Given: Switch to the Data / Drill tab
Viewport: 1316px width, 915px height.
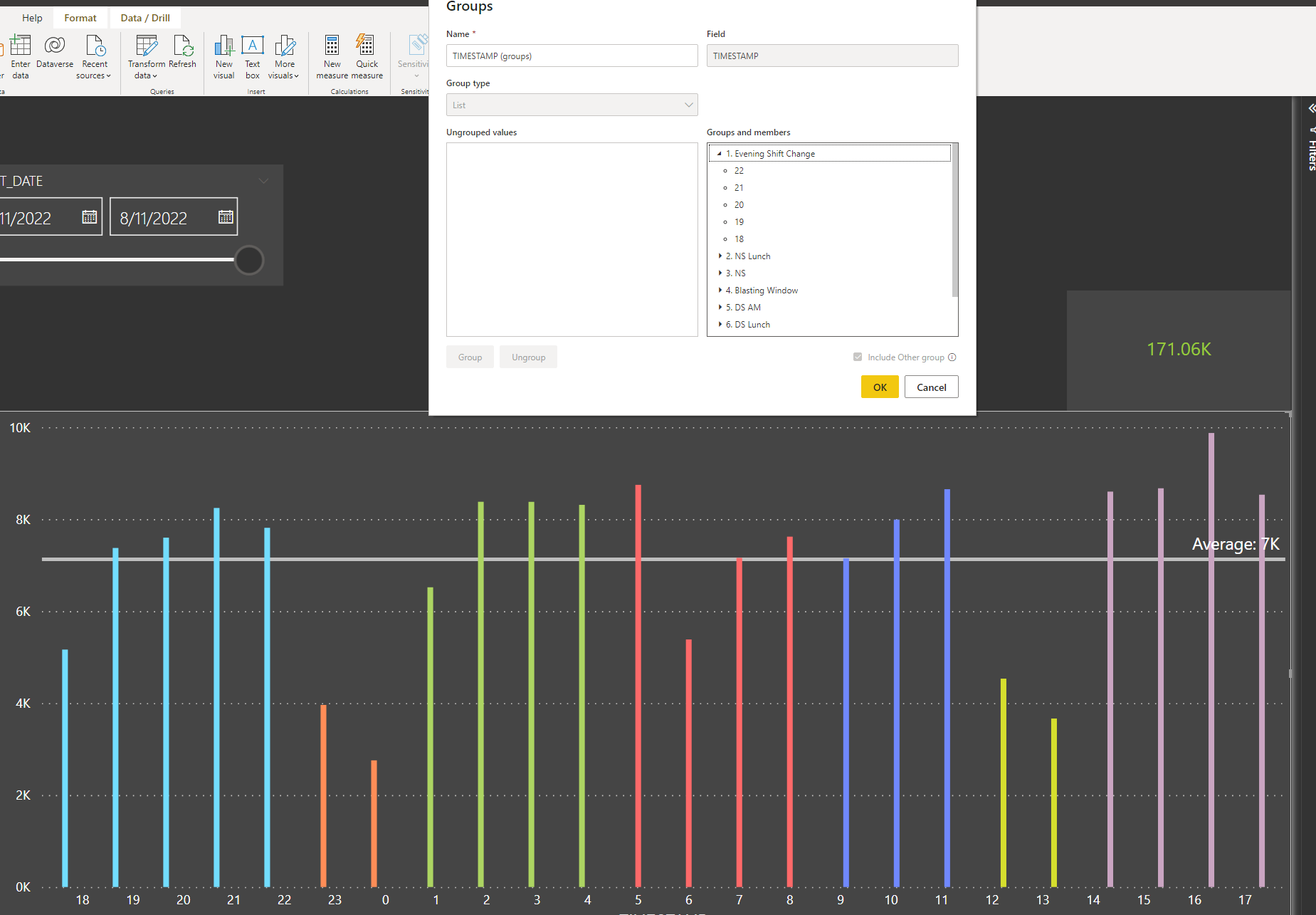Looking at the screenshot, I should coord(145,18).
